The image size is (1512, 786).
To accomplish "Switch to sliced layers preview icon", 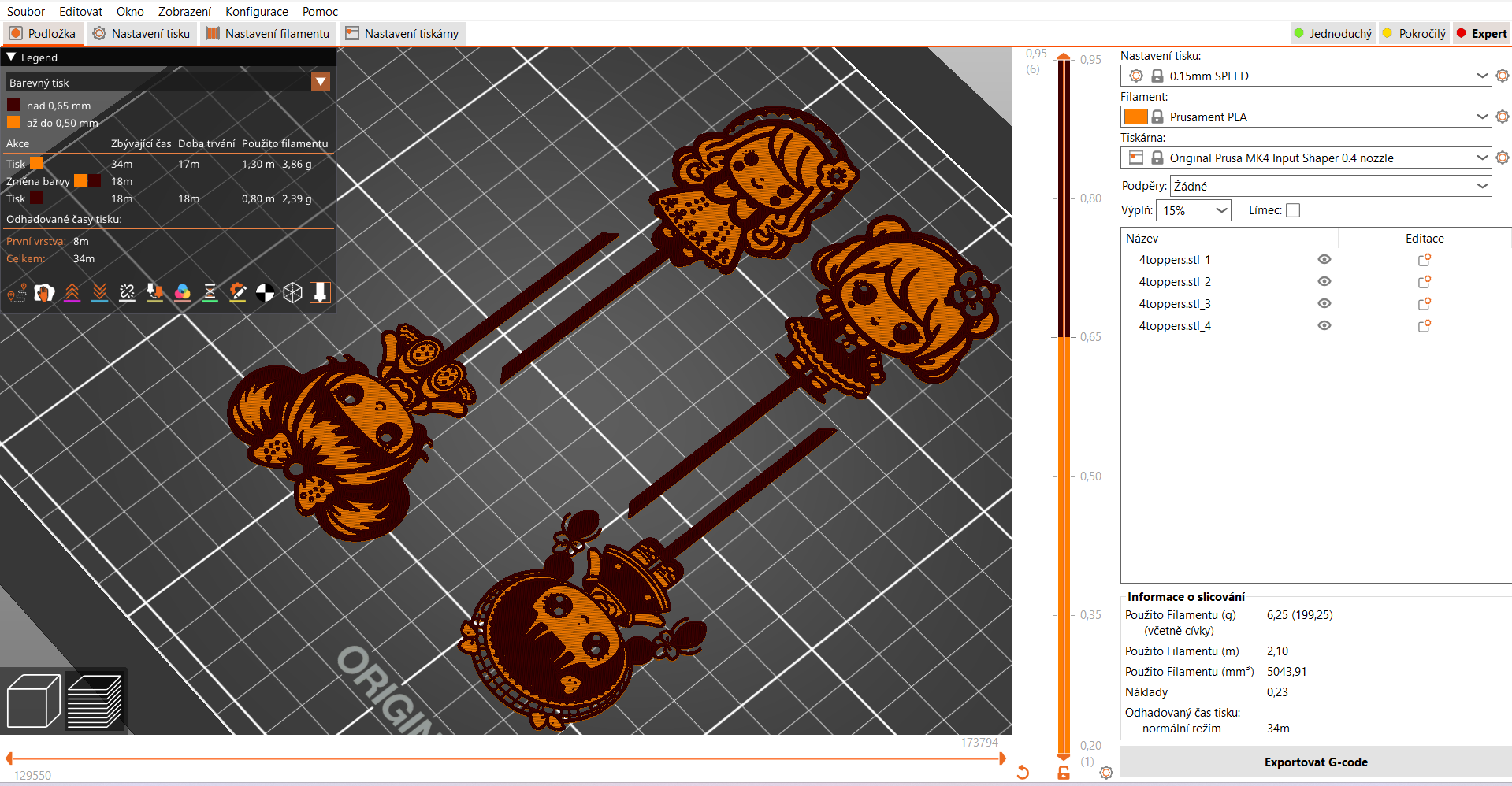I will (95, 701).
